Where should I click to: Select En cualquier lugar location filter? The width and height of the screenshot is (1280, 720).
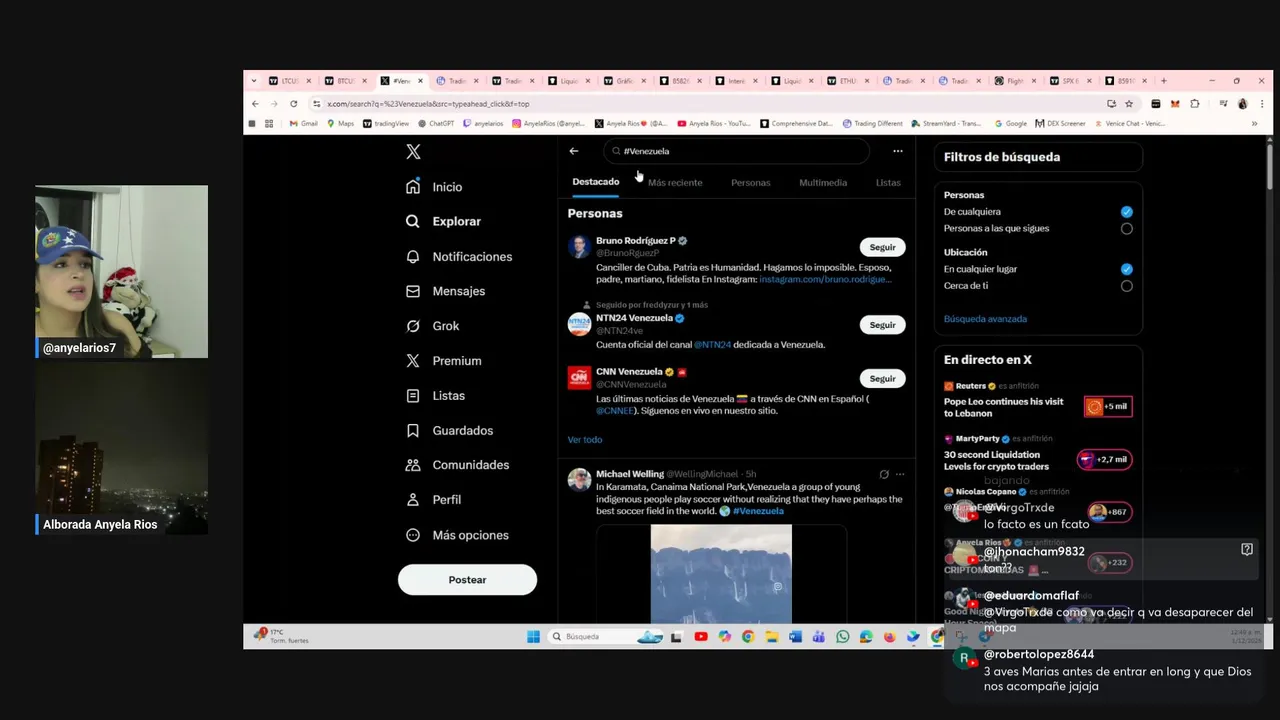click(1127, 269)
